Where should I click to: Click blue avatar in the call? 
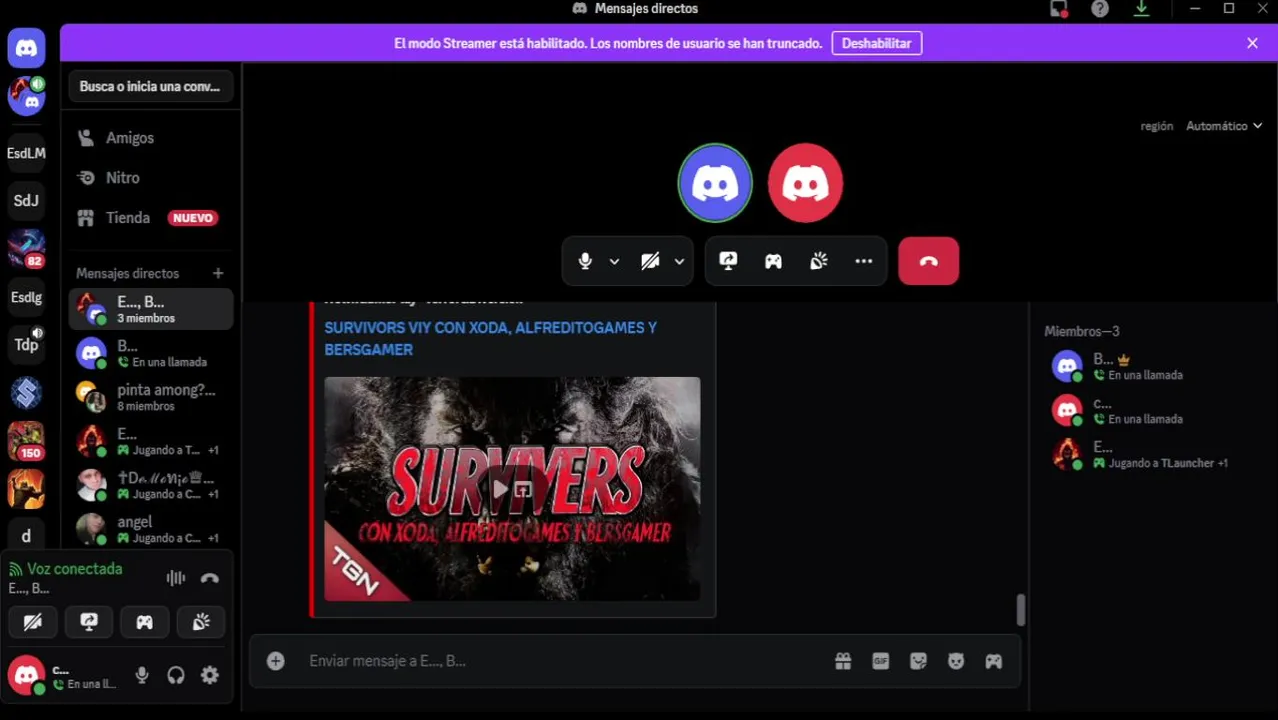[x=715, y=183]
